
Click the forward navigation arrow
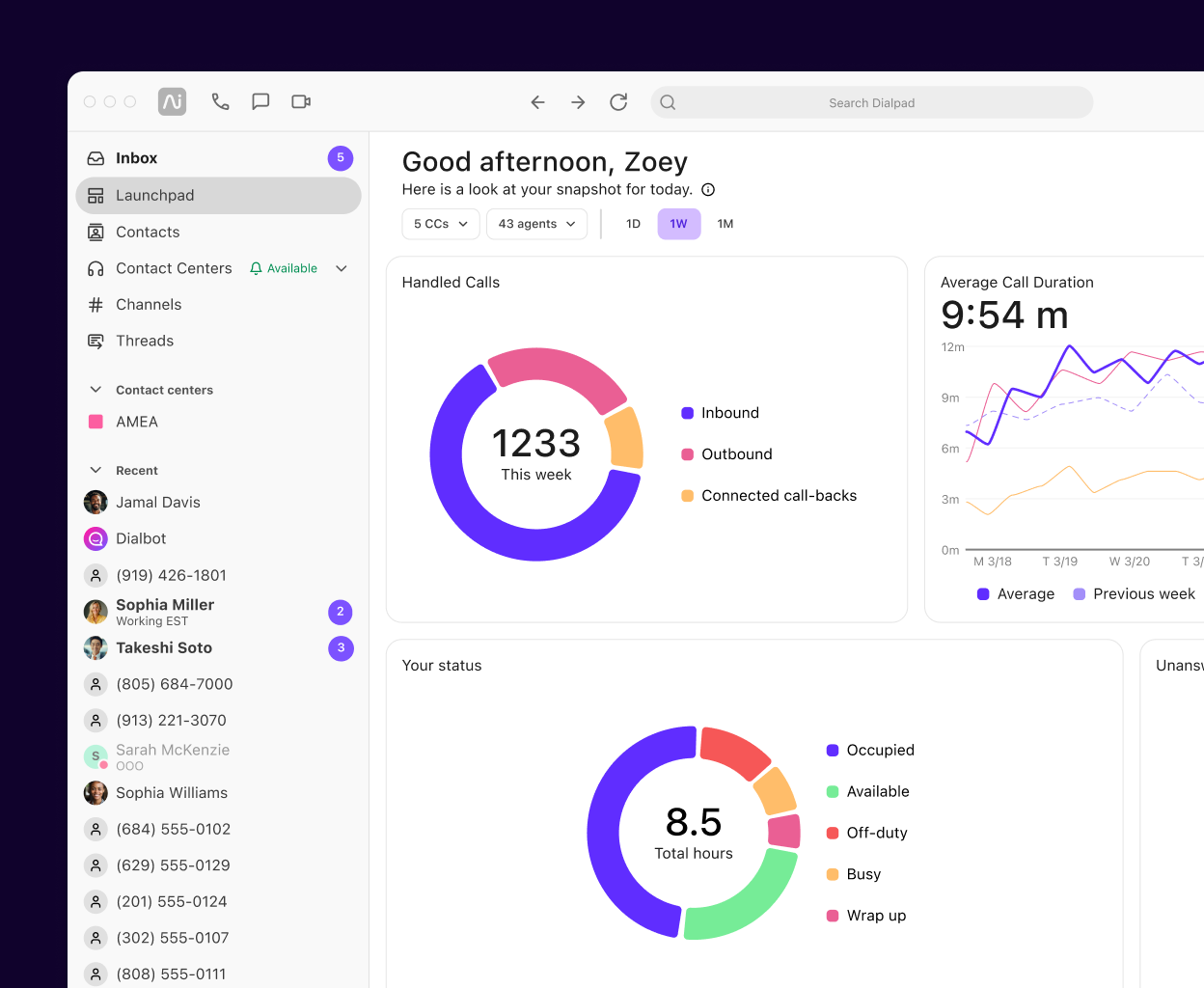coord(577,101)
